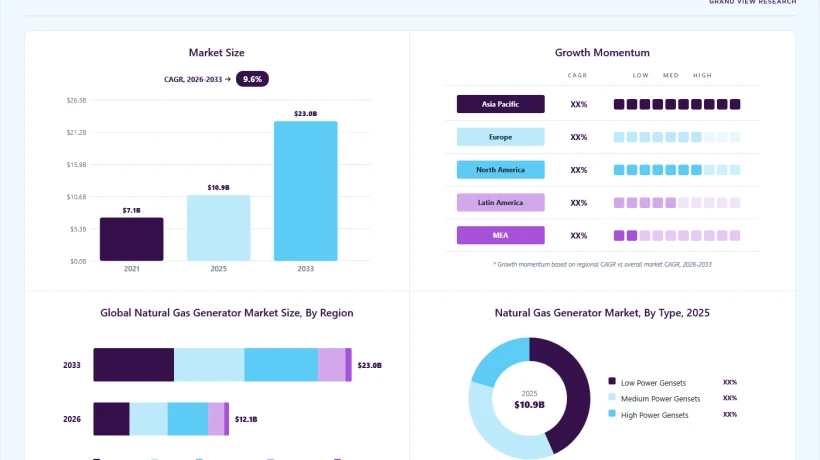Click Asia Pacific XX% CAGR value

coord(579,105)
